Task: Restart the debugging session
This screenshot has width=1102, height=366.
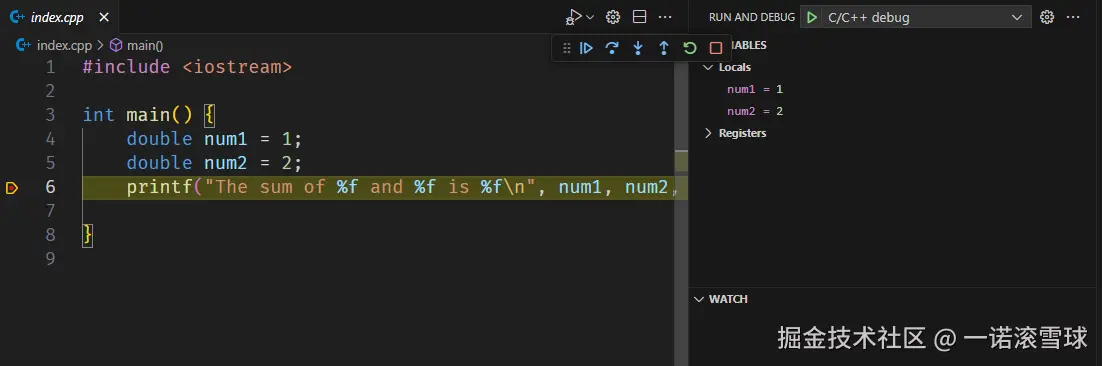Action: [x=689, y=48]
